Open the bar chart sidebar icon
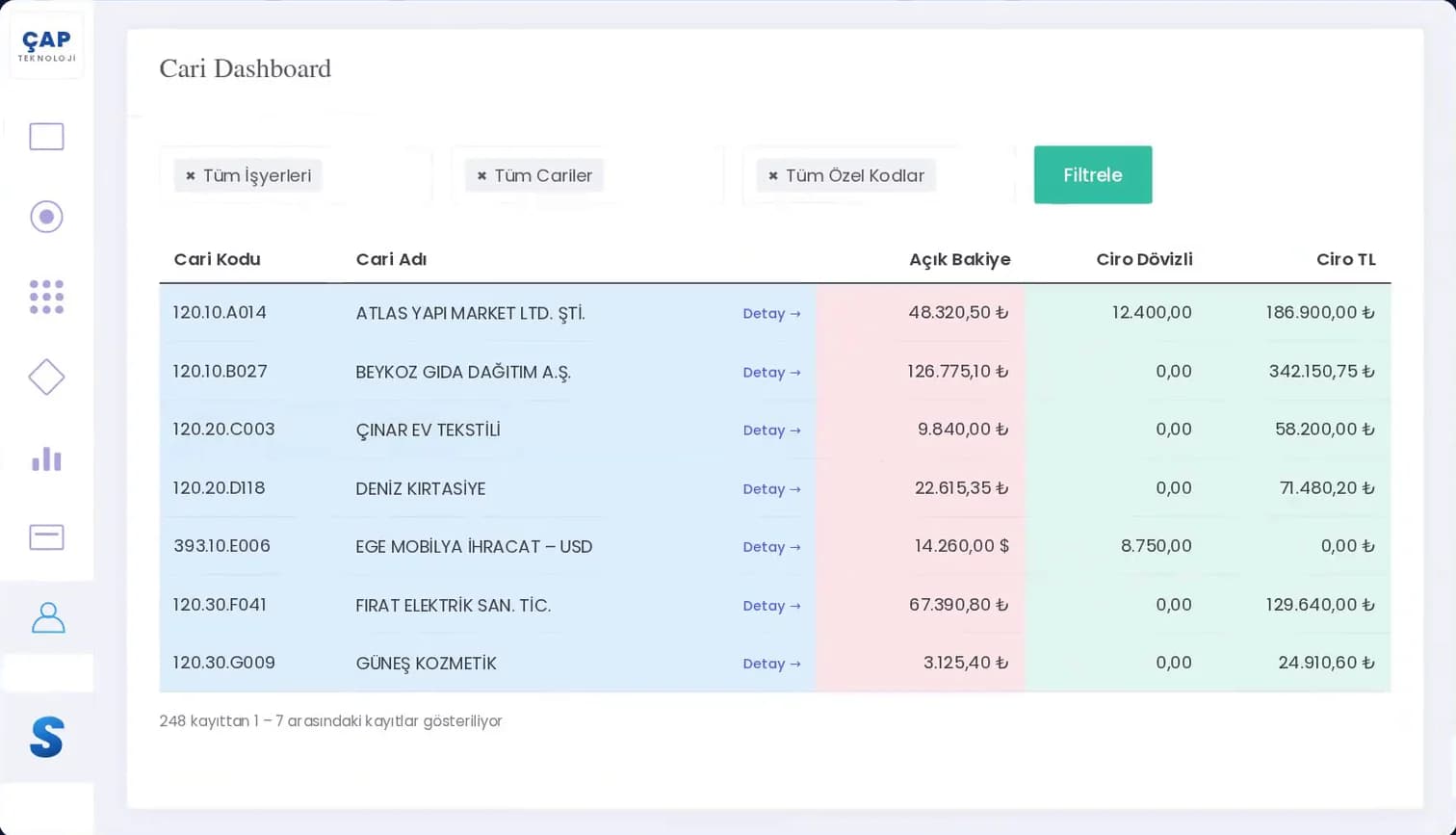The width and height of the screenshot is (1456, 835). click(x=46, y=458)
